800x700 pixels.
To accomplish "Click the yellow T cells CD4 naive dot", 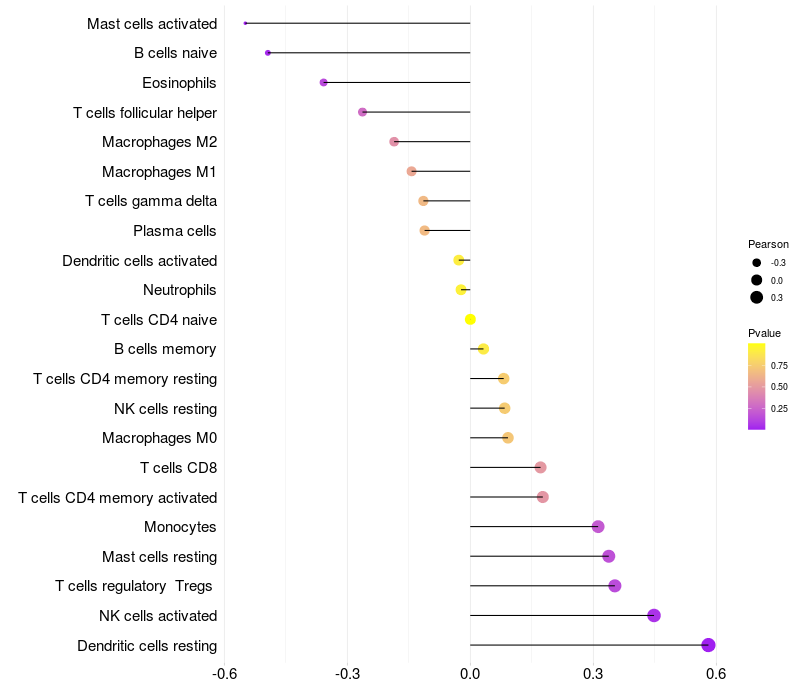I will [470, 320].
